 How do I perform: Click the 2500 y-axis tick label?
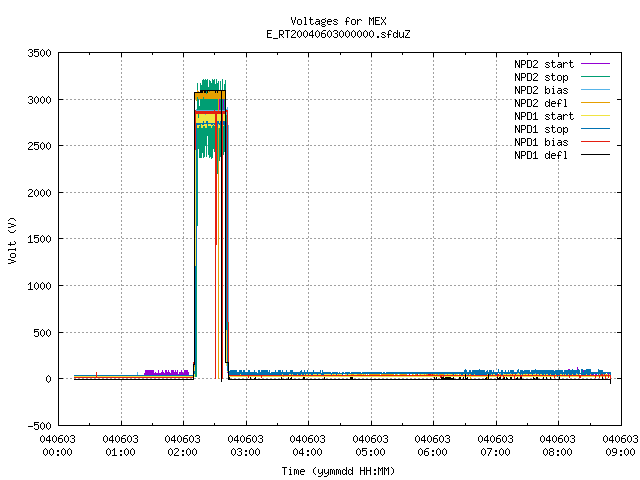39,146
